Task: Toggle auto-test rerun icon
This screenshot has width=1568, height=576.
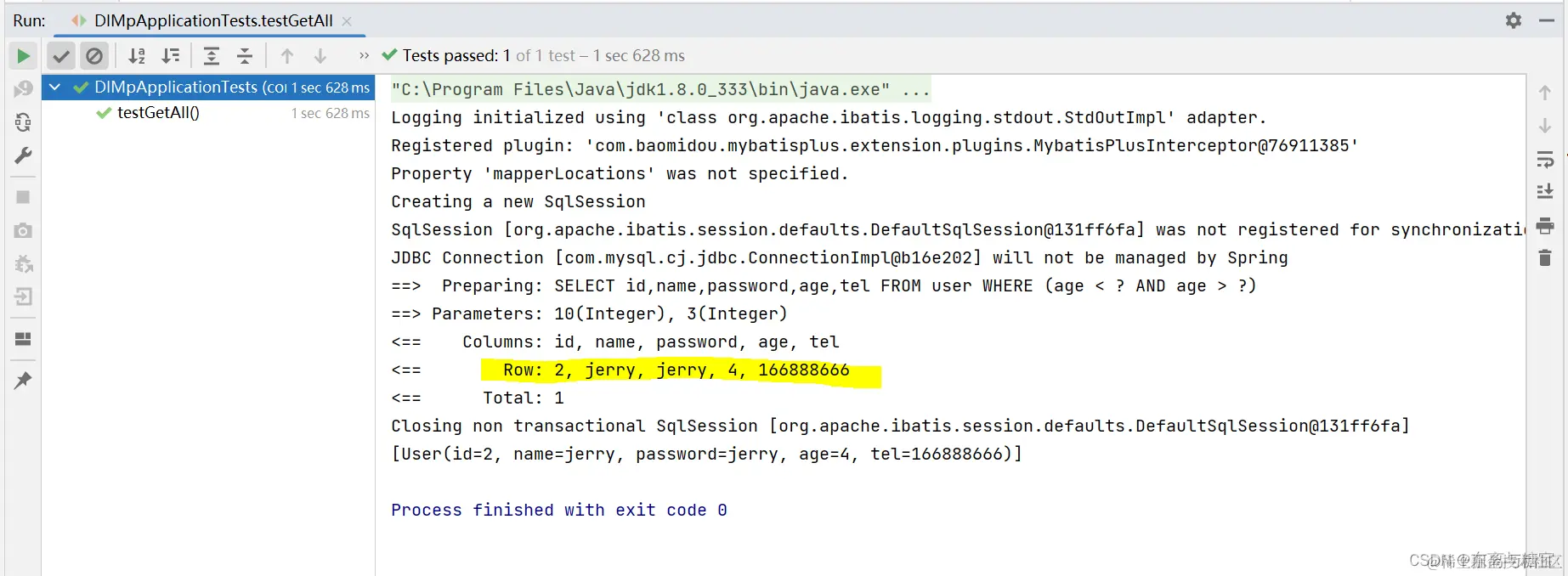Action: 23,122
